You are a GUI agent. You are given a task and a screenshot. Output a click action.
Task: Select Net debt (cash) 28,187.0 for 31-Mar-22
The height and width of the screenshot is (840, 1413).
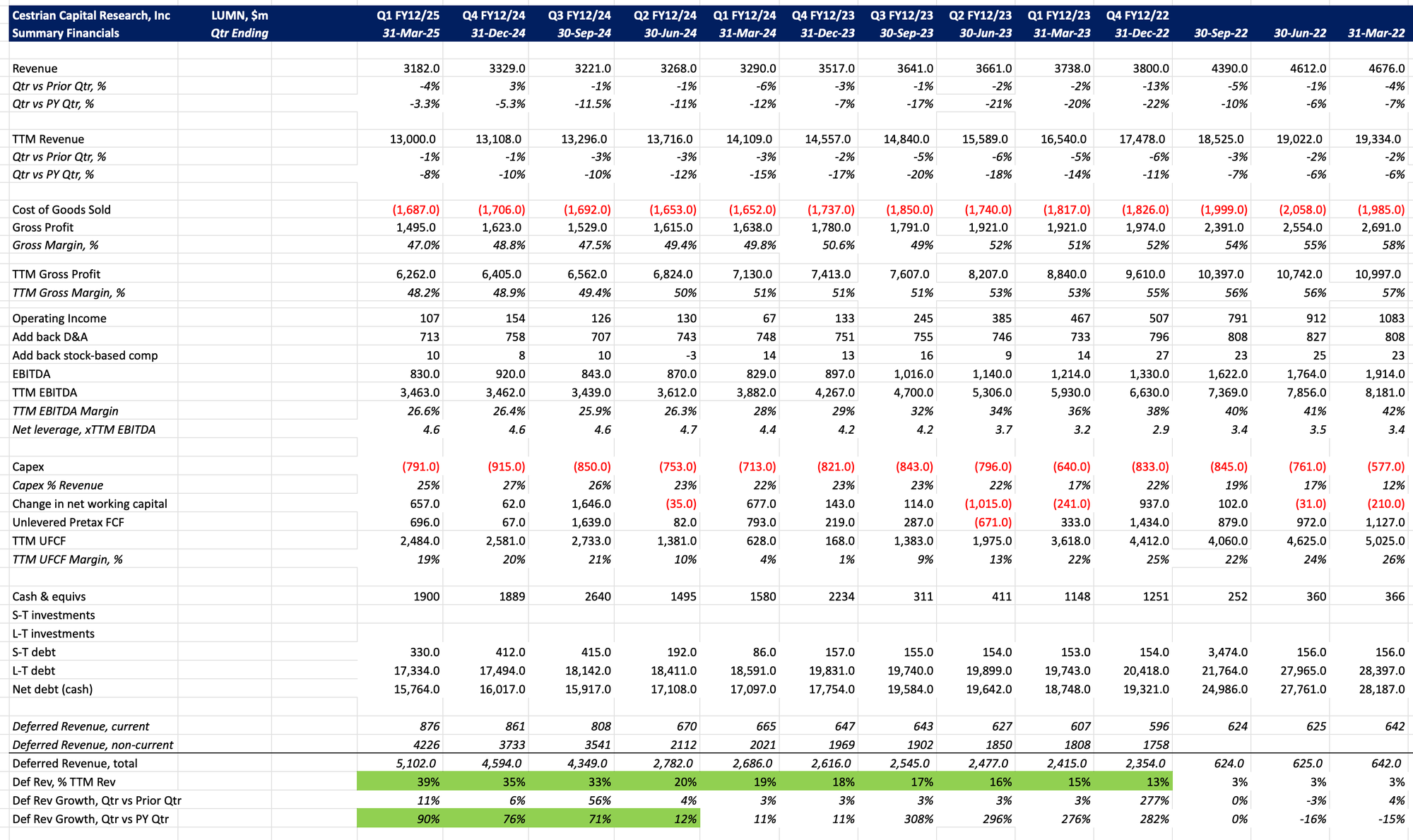(x=1377, y=689)
